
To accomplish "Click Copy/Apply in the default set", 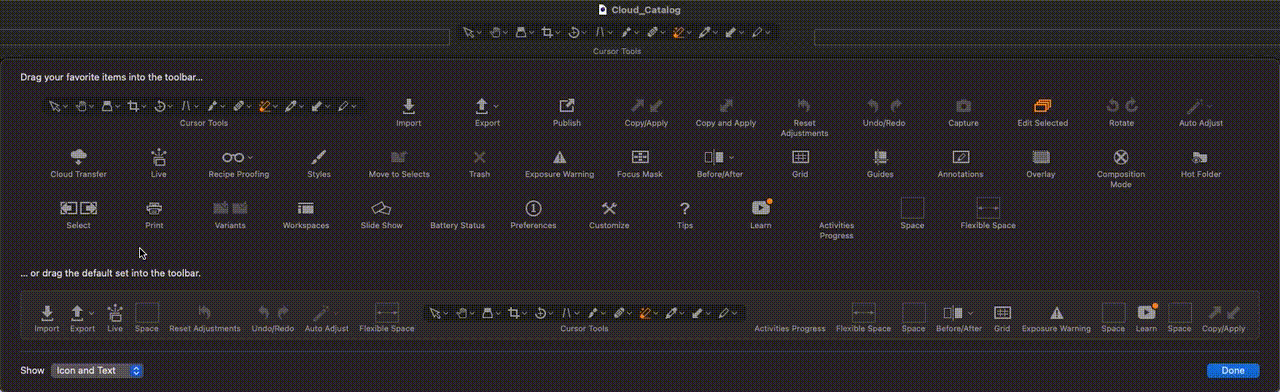I will pos(1224,318).
